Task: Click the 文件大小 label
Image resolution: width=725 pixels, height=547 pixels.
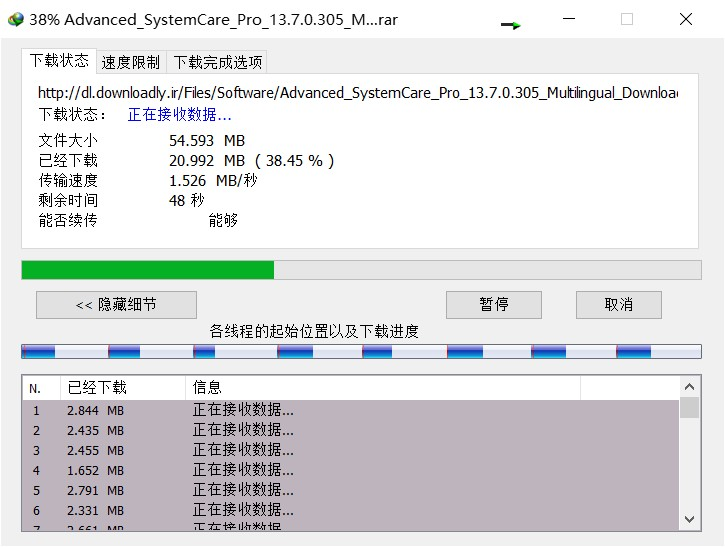Action: click(x=68, y=141)
